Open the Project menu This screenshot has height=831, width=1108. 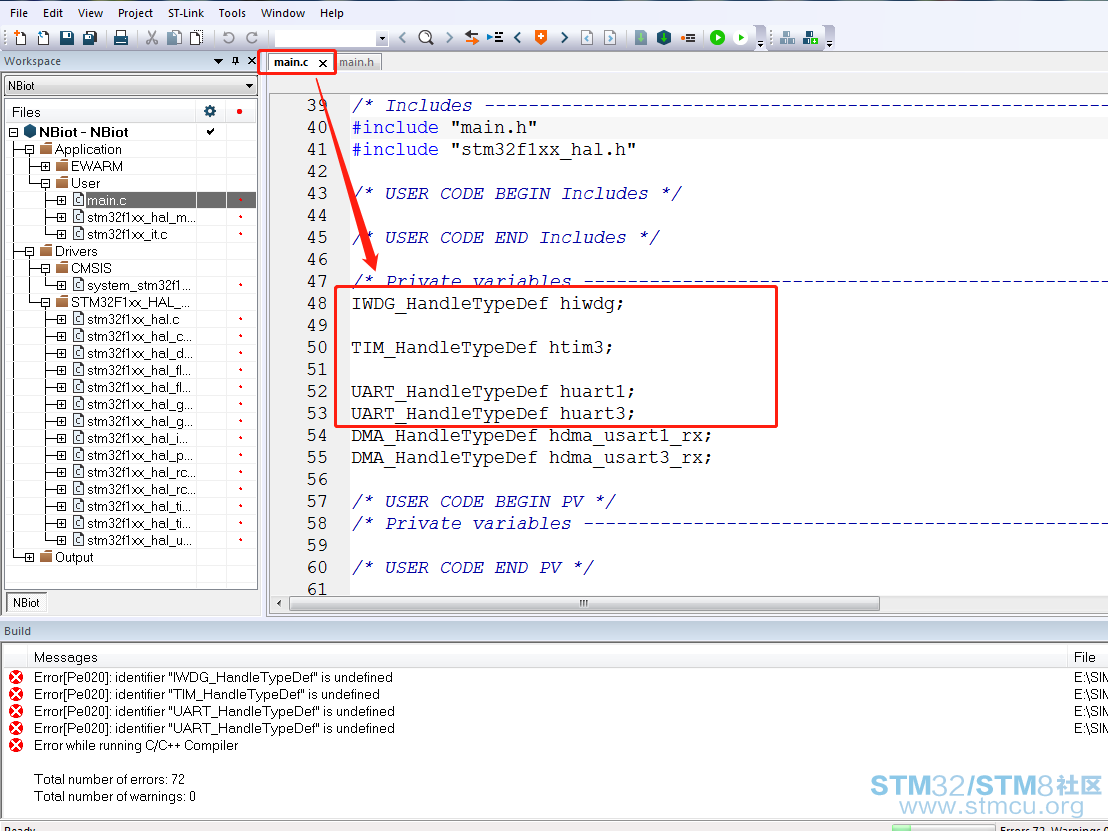(x=135, y=13)
